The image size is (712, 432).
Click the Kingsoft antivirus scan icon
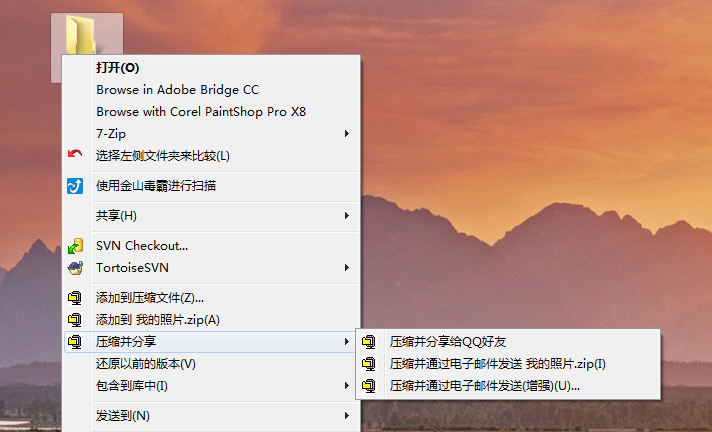(x=75, y=185)
